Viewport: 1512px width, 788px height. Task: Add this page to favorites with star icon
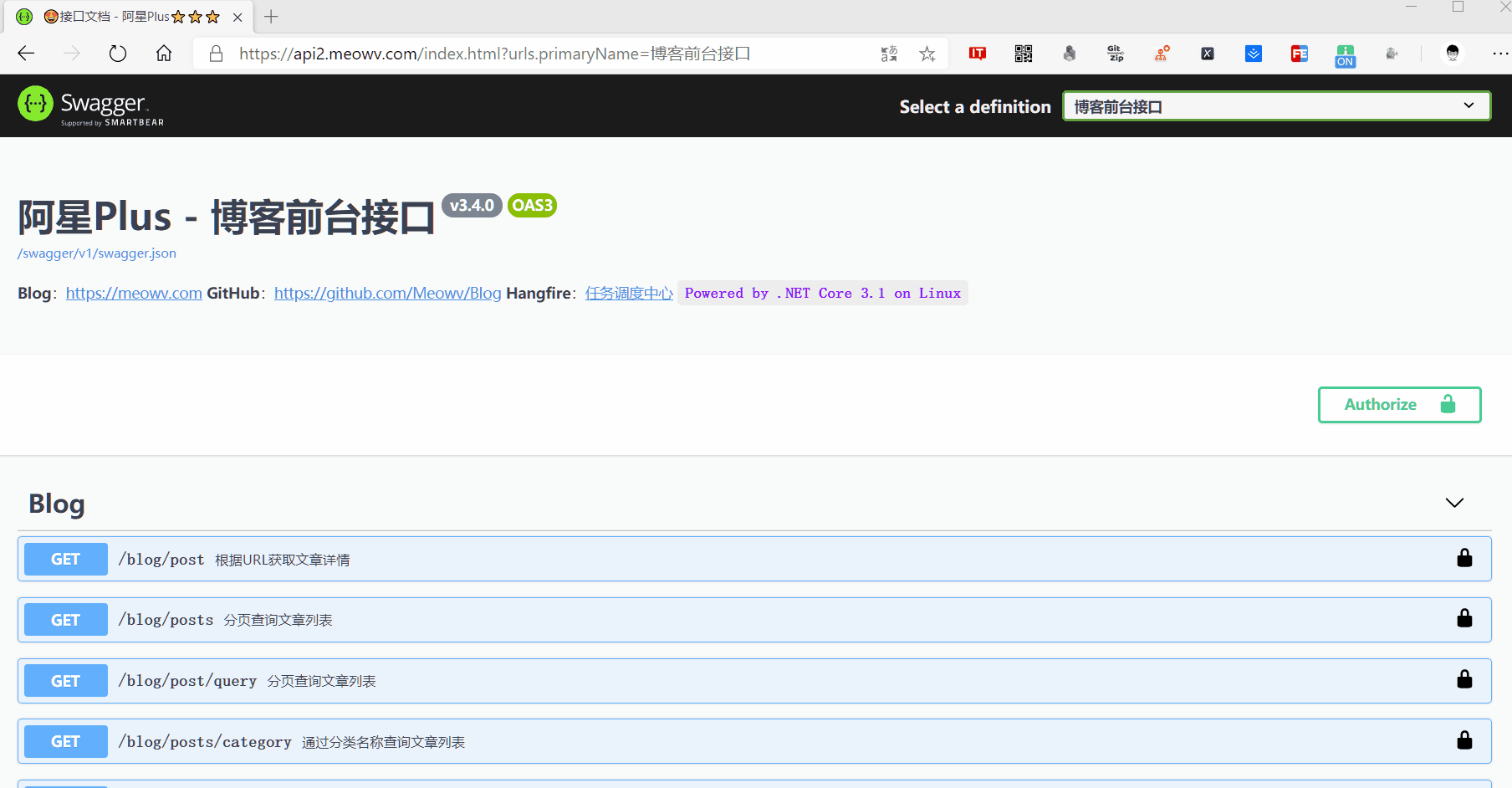click(927, 54)
